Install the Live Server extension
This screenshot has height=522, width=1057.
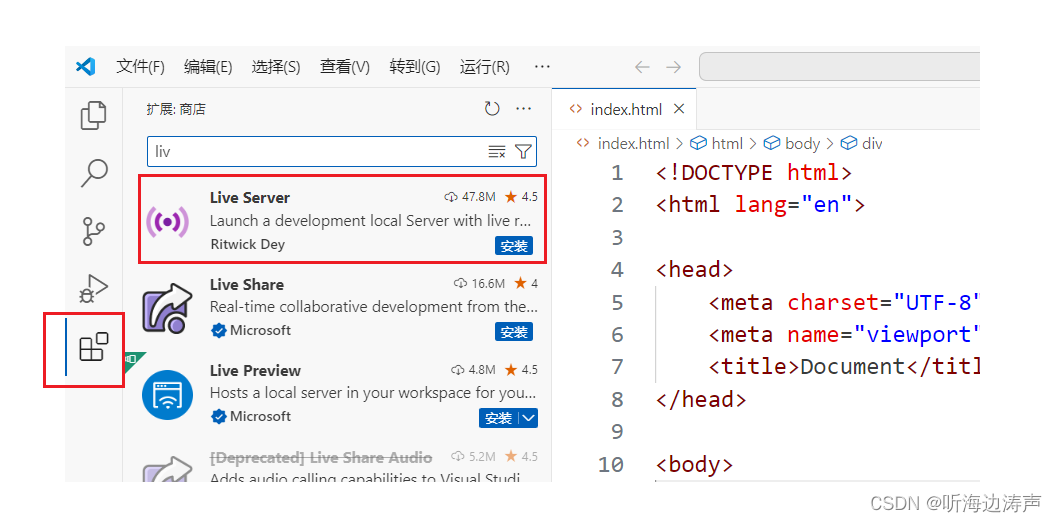click(514, 246)
